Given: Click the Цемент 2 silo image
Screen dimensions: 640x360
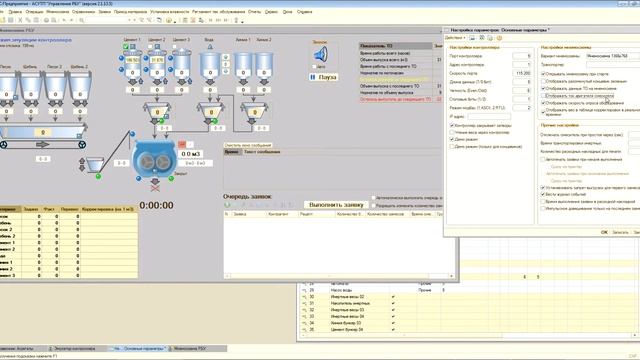Looking at the screenshot, I should tap(157, 64).
